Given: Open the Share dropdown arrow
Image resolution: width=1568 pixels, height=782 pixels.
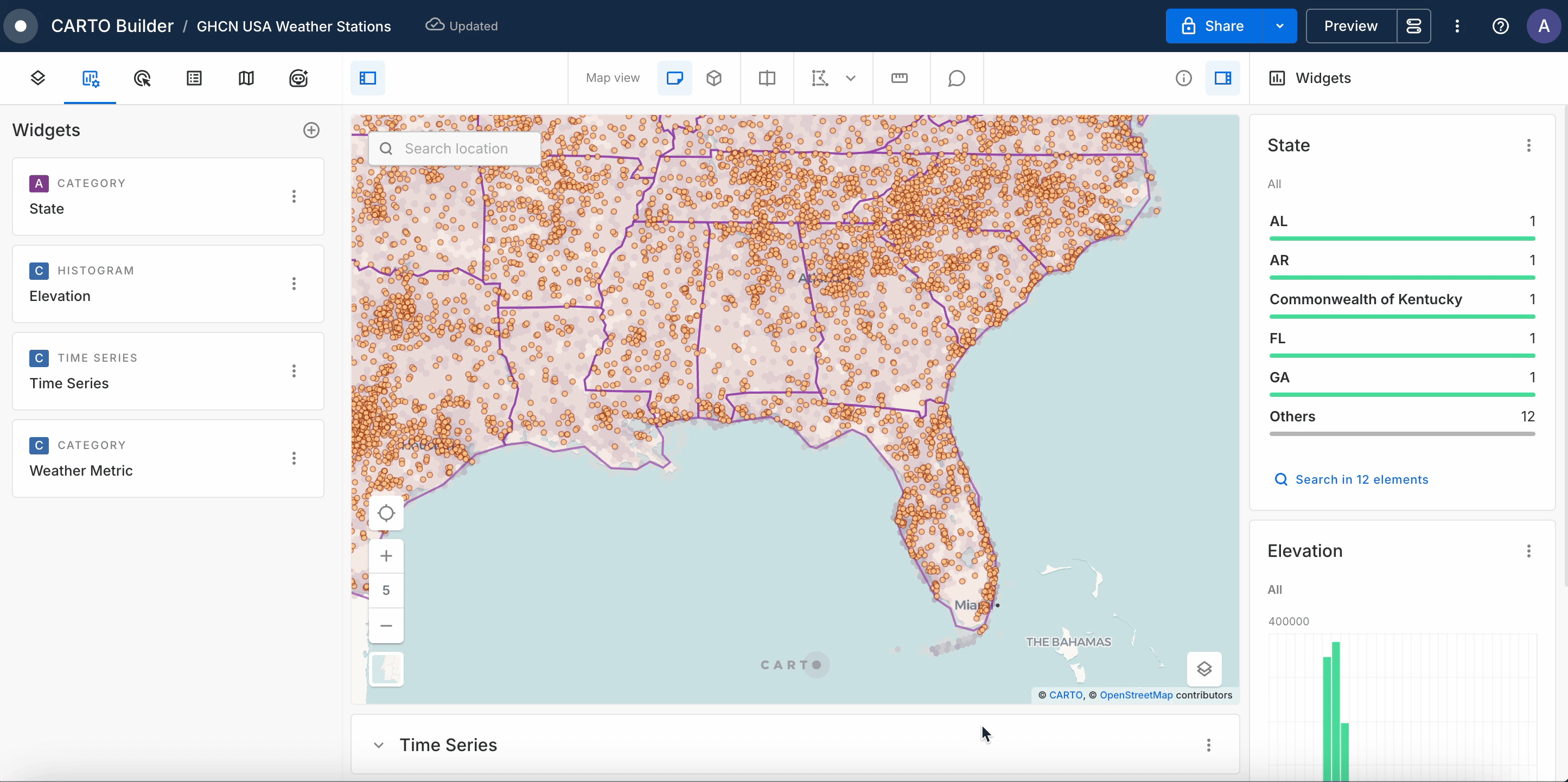Looking at the screenshot, I should (1279, 26).
